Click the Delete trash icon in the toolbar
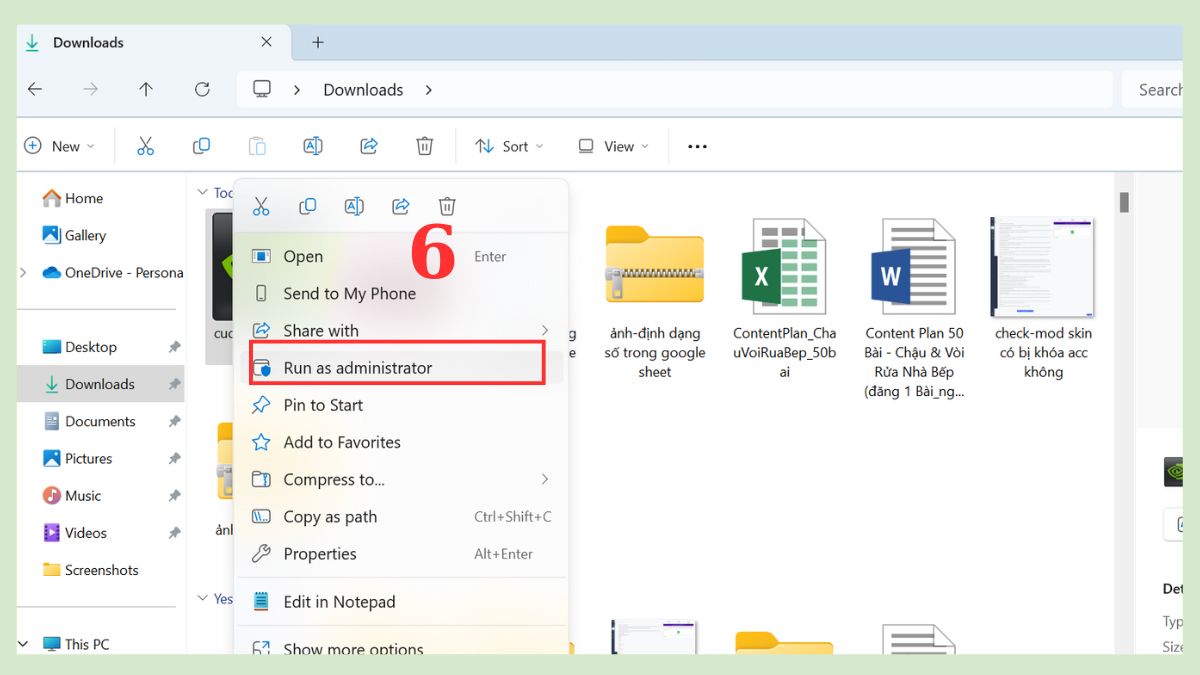Screen dimensions: 1200x675 (x=425, y=146)
